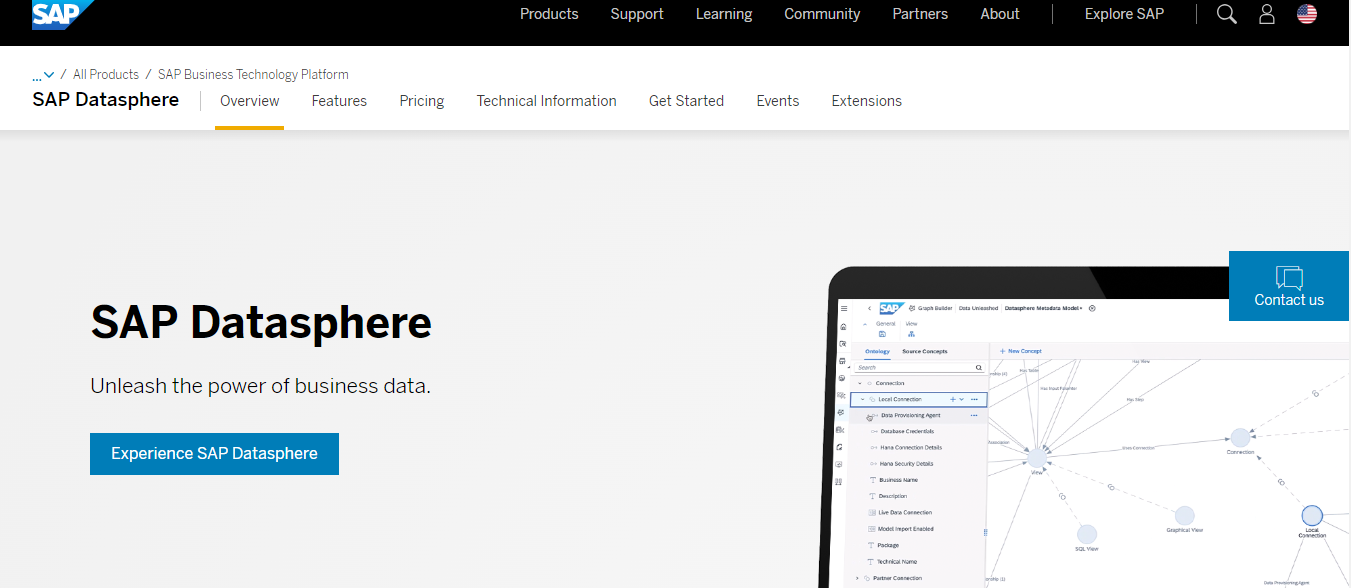Open the Community menu
Viewport: 1351px width, 588px height.
[x=822, y=14]
